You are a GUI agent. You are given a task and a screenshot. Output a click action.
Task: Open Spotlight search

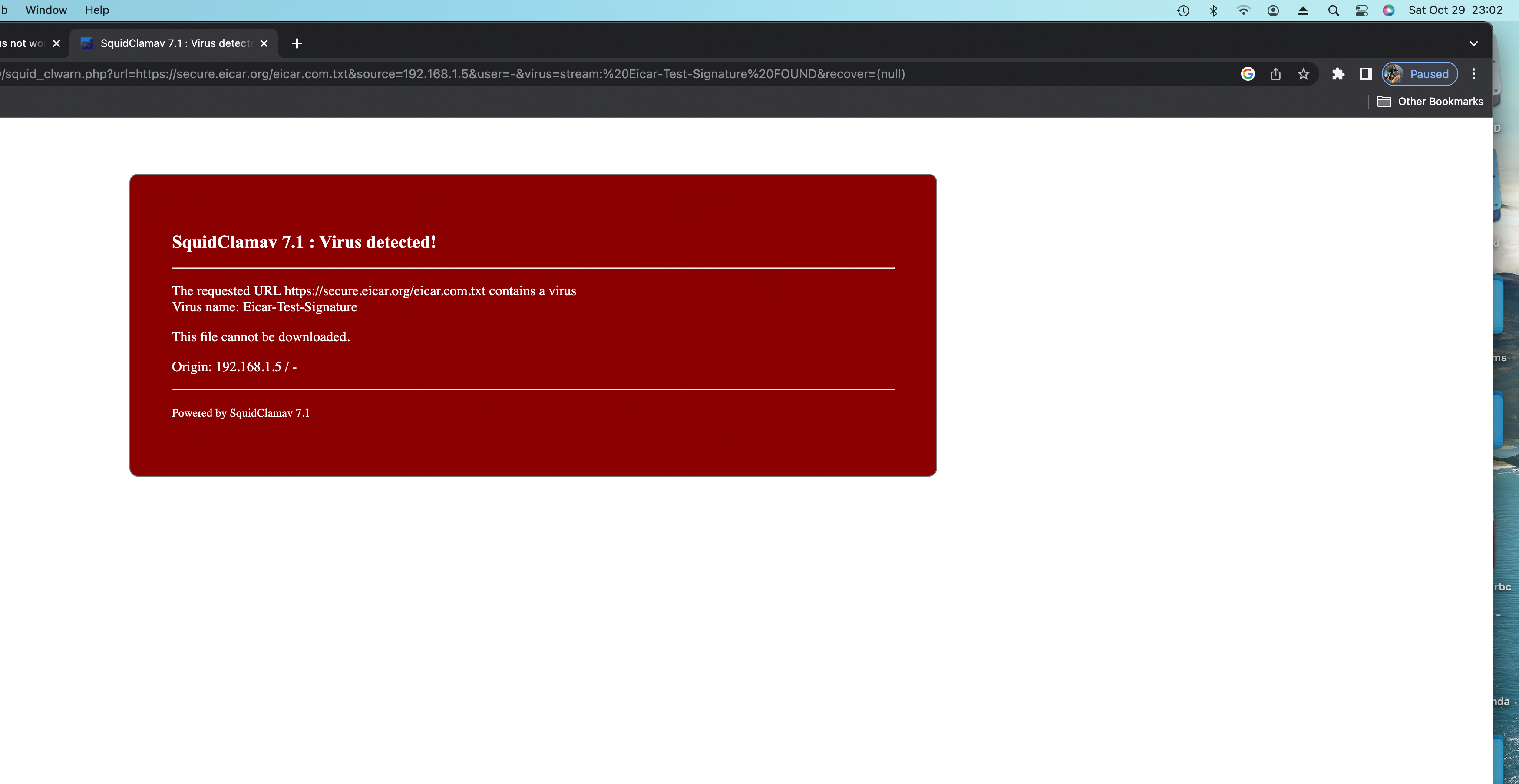tap(1333, 10)
